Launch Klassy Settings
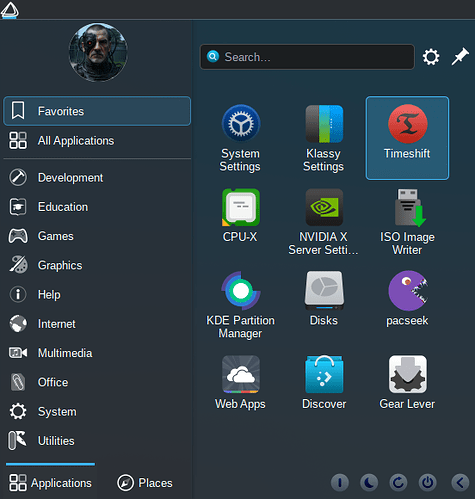This screenshot has width=475, height=499. coord(324,138)
